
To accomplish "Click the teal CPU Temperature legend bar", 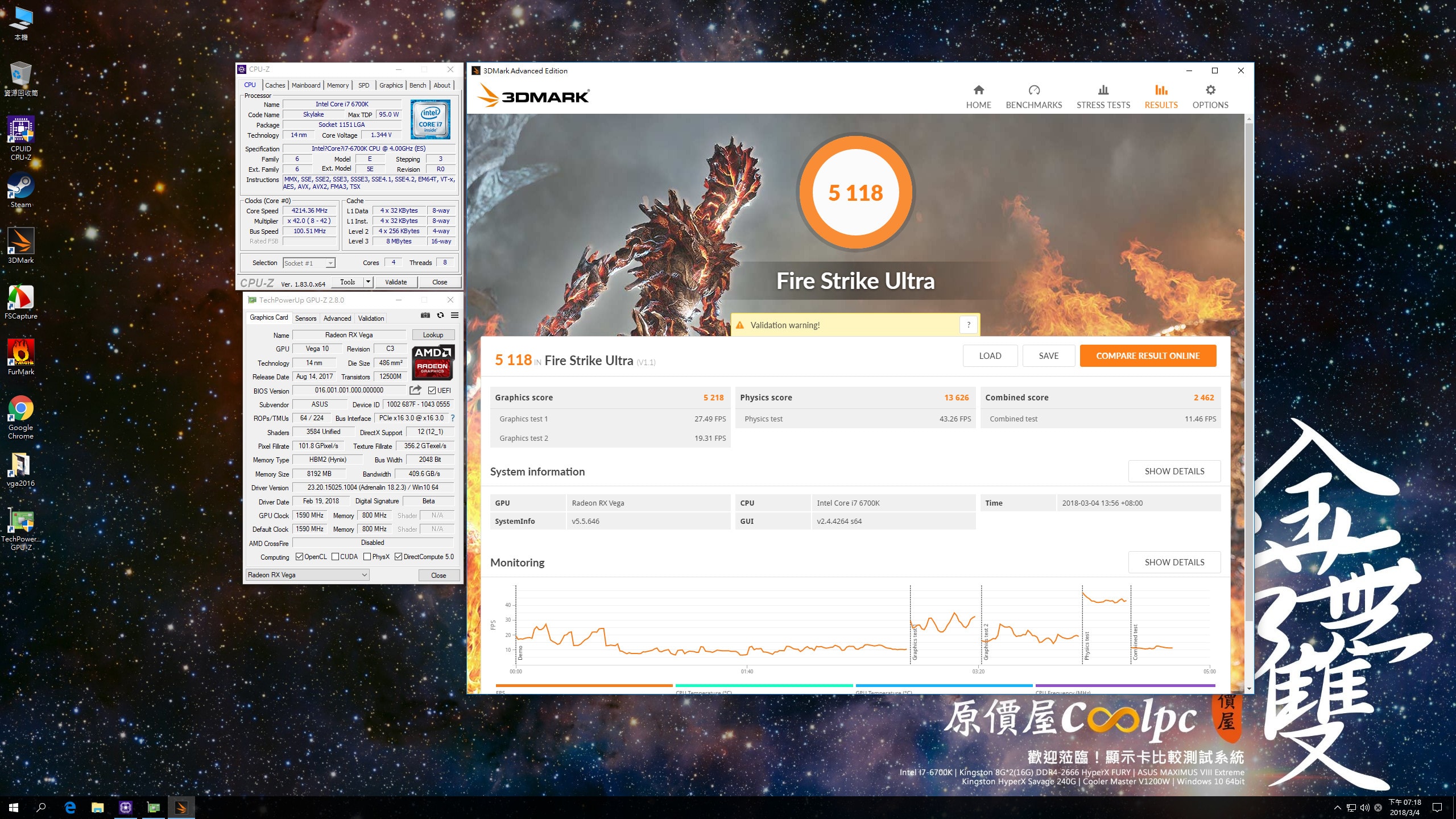I will (764, 686).
